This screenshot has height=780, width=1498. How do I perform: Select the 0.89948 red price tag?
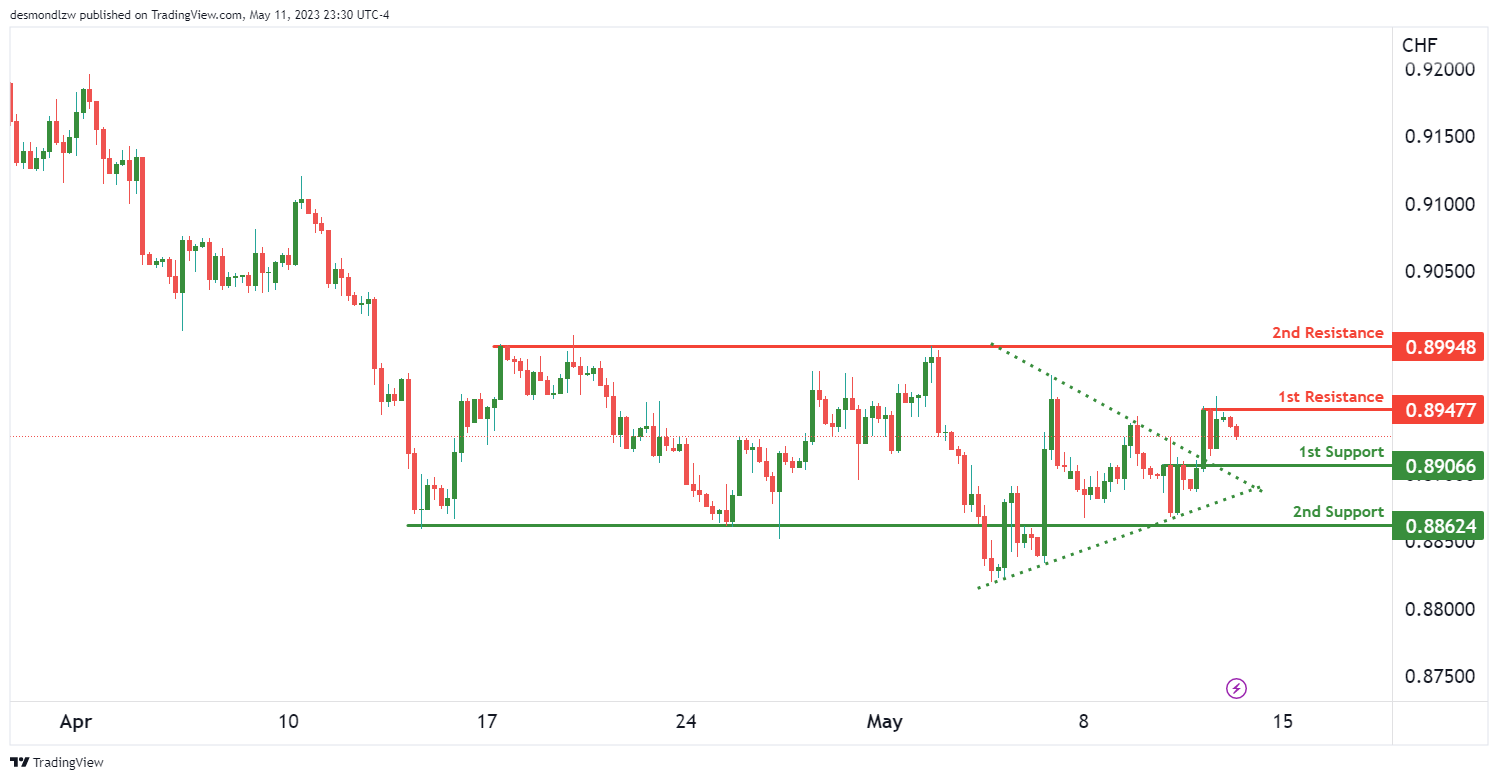point(1437,348)
